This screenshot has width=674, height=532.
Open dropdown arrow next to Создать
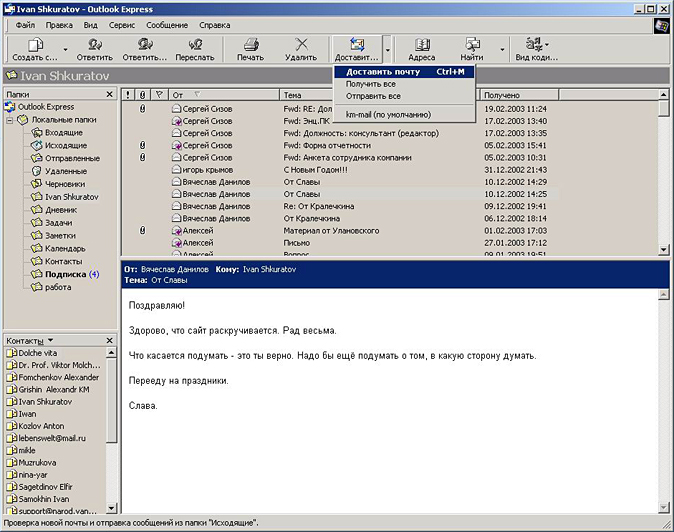coord(66,48)
